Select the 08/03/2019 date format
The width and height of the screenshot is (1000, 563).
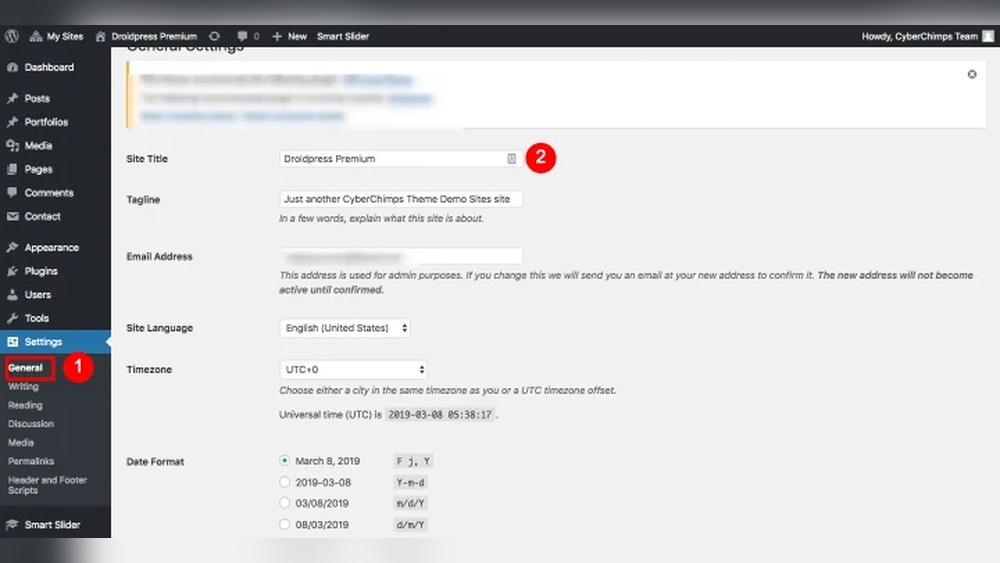284,525
